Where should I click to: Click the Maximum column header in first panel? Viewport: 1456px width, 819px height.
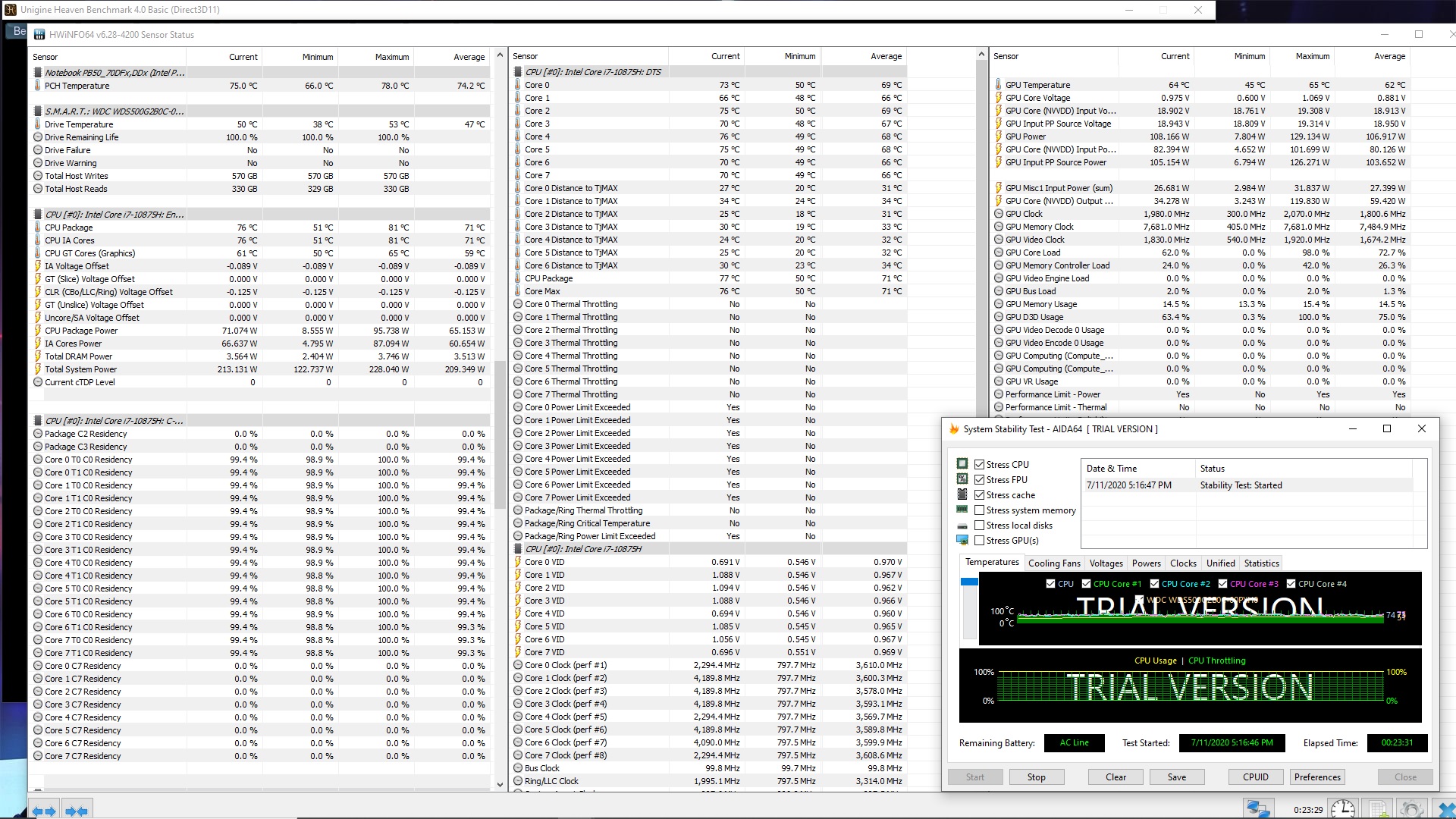(376, 57)
